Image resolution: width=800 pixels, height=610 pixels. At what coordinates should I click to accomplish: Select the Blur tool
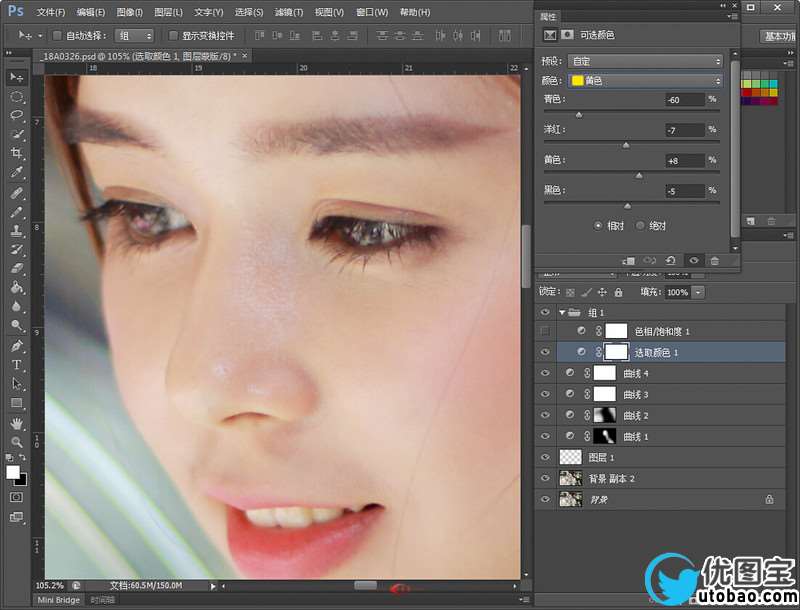point(16,306)
